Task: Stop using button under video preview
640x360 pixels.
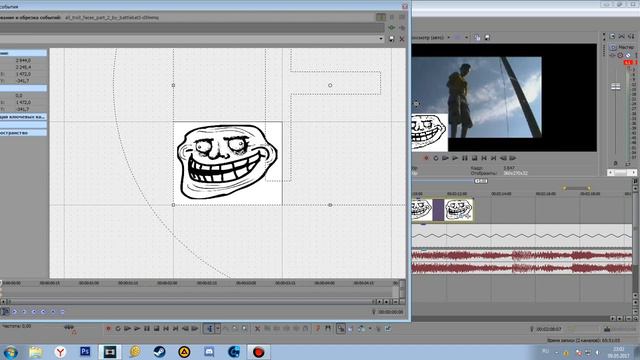Action: tap(474, 158)
